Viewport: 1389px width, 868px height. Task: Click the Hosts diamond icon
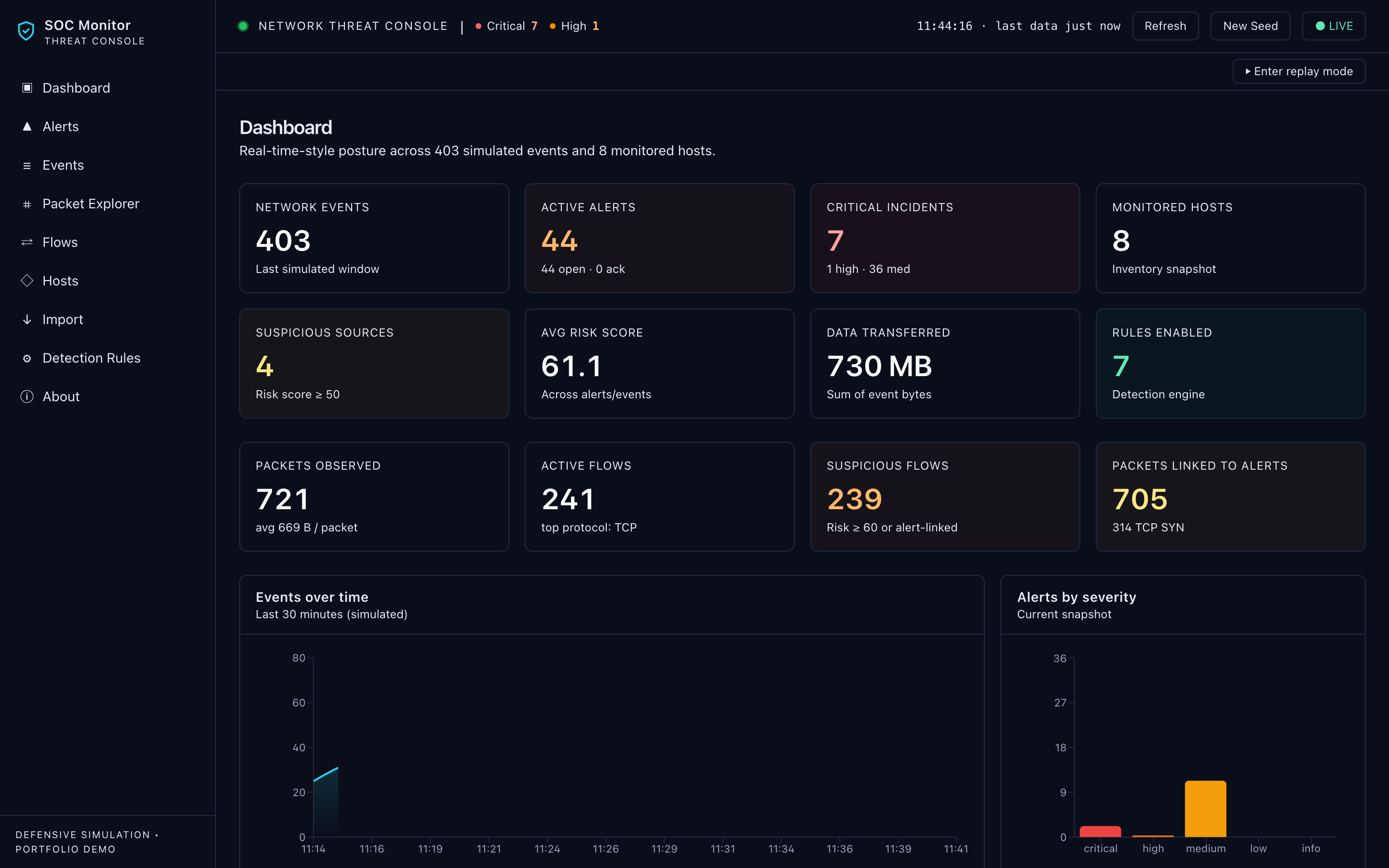27,281
